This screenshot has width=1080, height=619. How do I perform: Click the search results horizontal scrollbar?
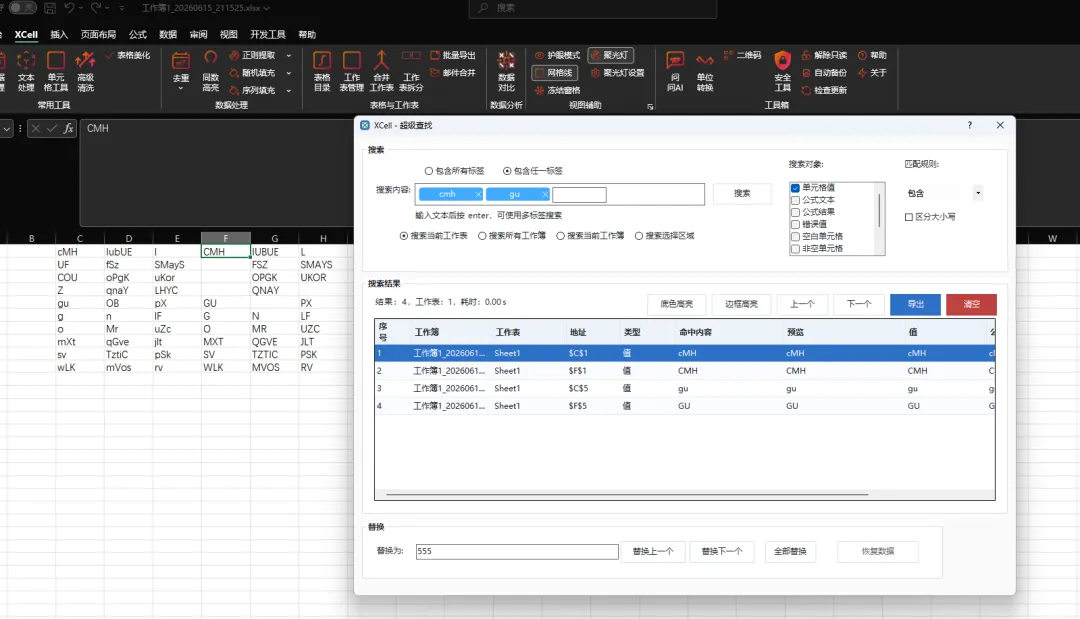point(627,494)
